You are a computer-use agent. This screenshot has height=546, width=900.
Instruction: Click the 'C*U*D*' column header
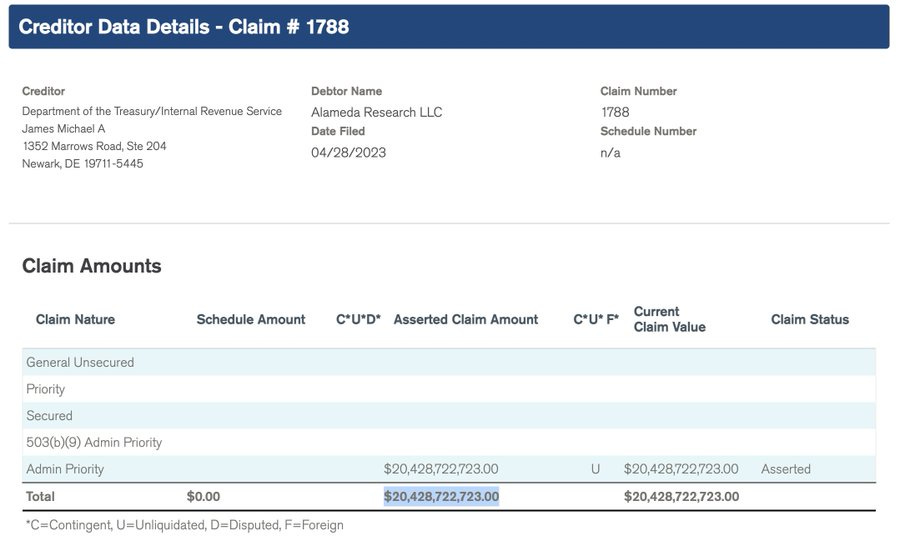click(358, 320)
